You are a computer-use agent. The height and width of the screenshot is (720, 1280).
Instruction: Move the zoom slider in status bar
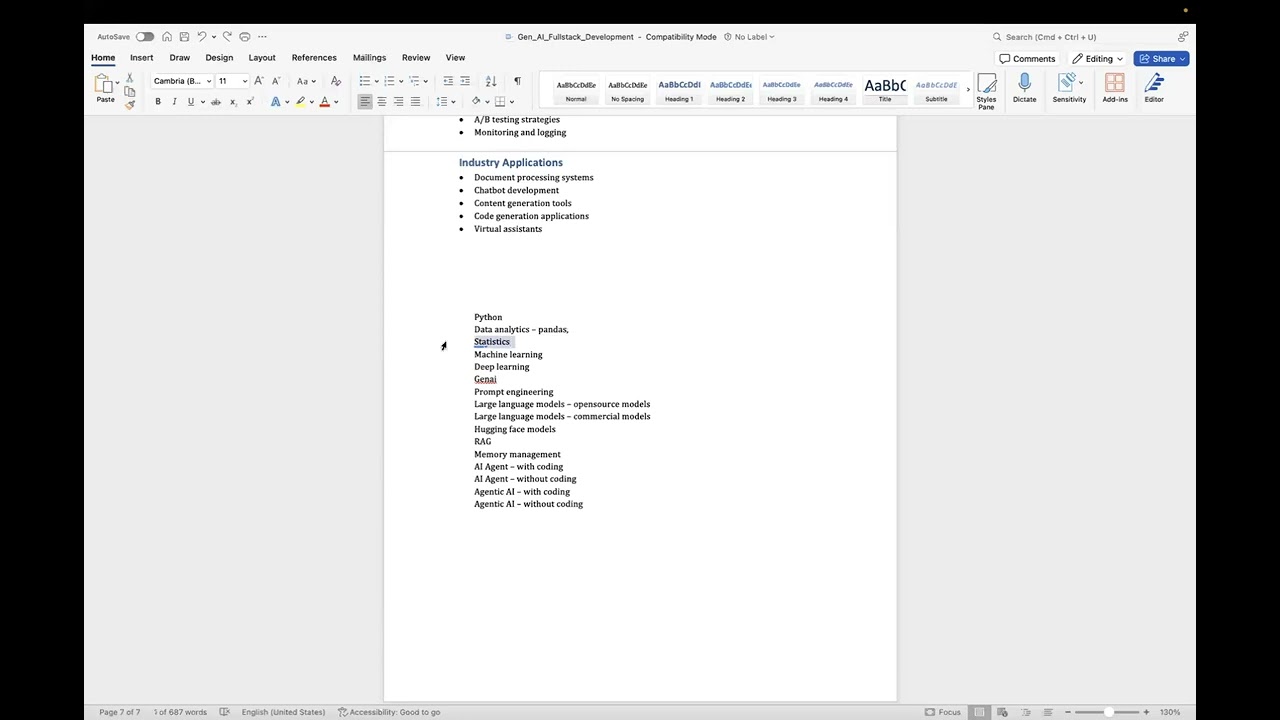click(x=1108, y=712)
